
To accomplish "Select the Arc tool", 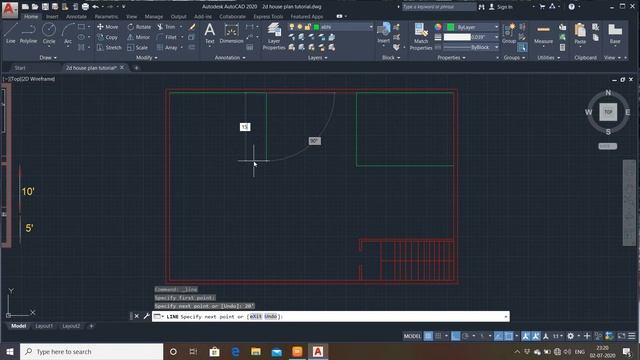I will tap(68, 33).
